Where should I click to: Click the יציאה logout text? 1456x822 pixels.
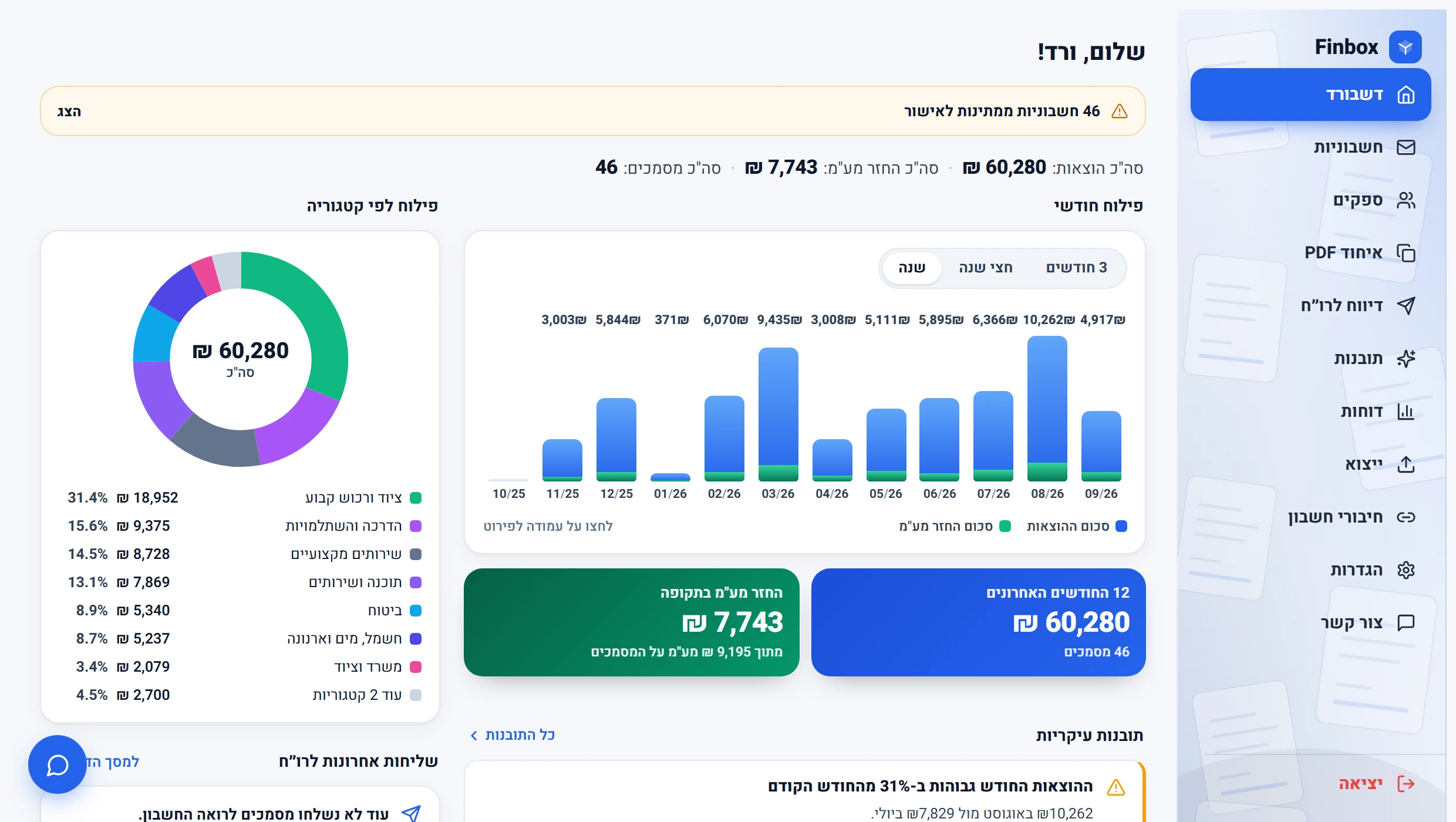click(1360, 784)
